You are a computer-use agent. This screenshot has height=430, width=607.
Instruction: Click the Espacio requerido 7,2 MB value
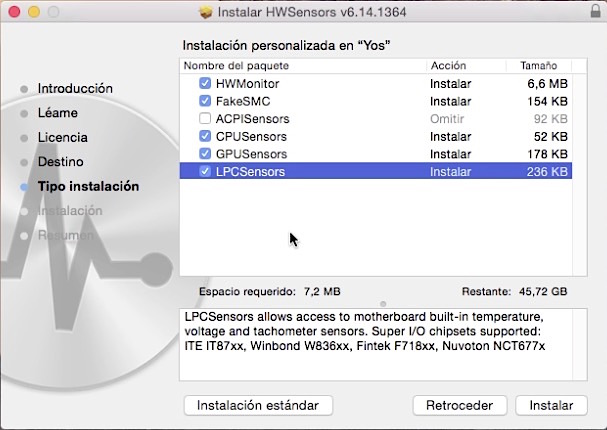(322, 291)
